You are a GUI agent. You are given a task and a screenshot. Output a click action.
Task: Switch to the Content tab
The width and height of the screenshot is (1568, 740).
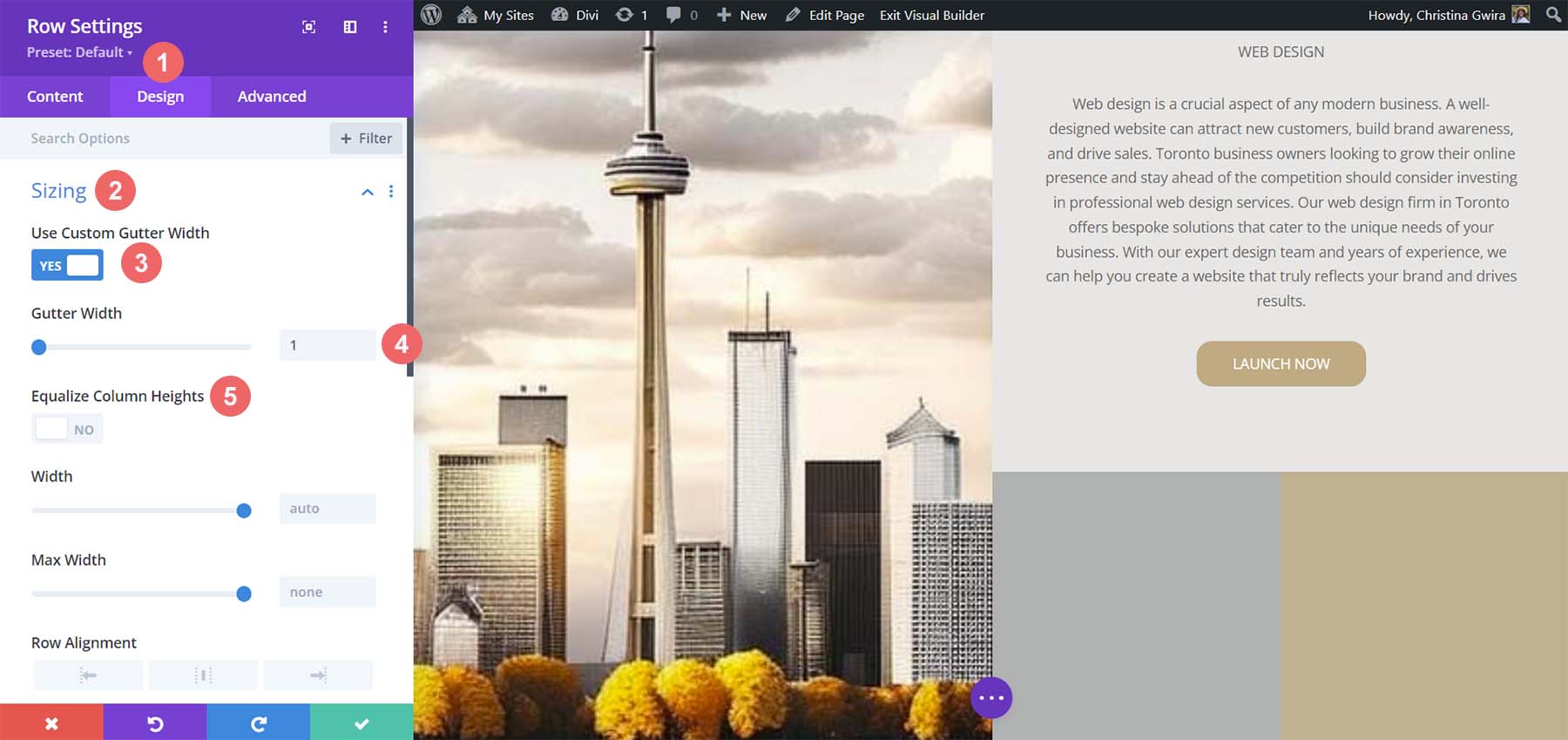pos(55,96)
